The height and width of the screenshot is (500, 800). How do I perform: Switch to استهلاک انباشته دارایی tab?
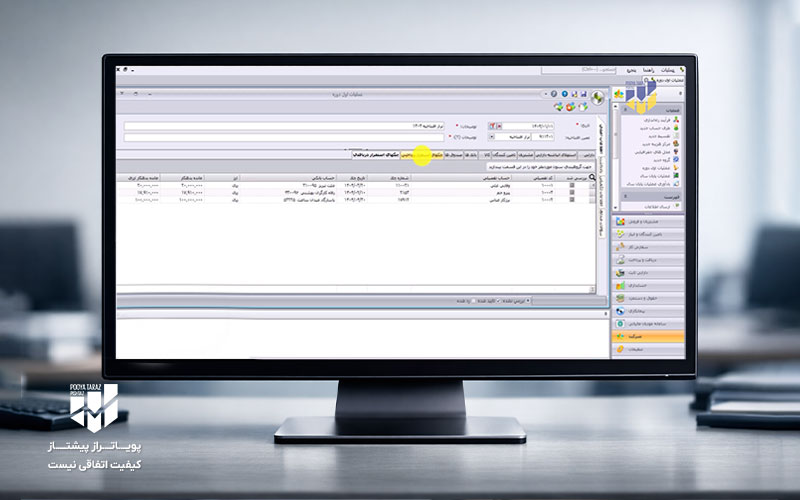tap(555, 154)
